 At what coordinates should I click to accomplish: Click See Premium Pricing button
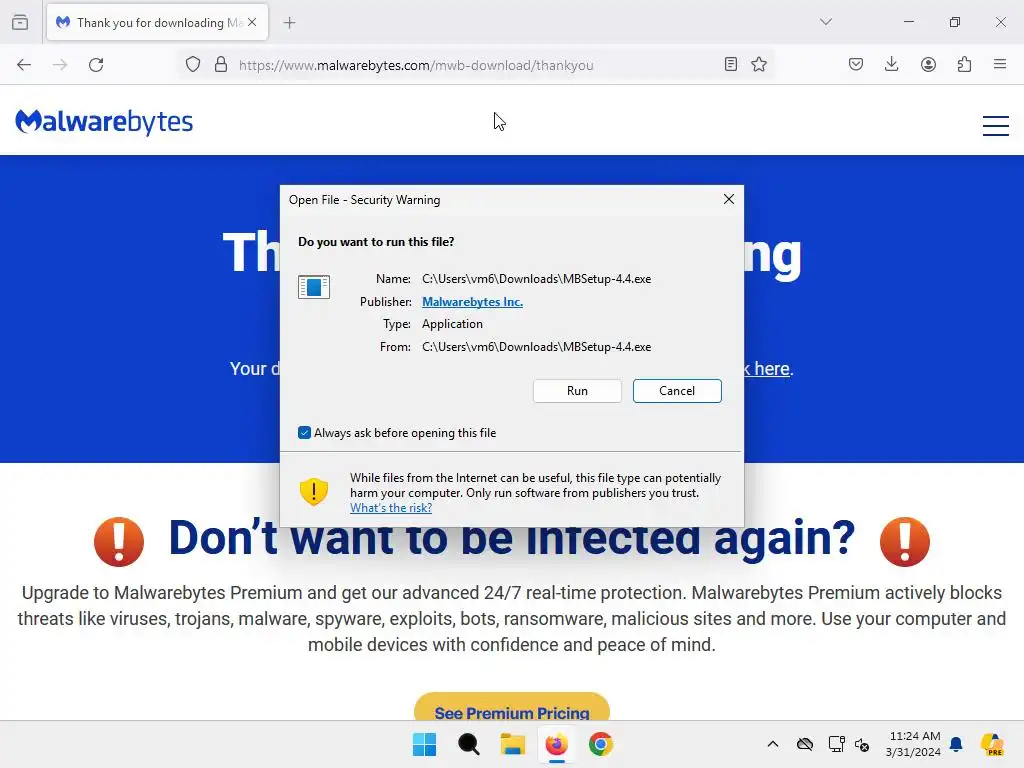(512, 708)
